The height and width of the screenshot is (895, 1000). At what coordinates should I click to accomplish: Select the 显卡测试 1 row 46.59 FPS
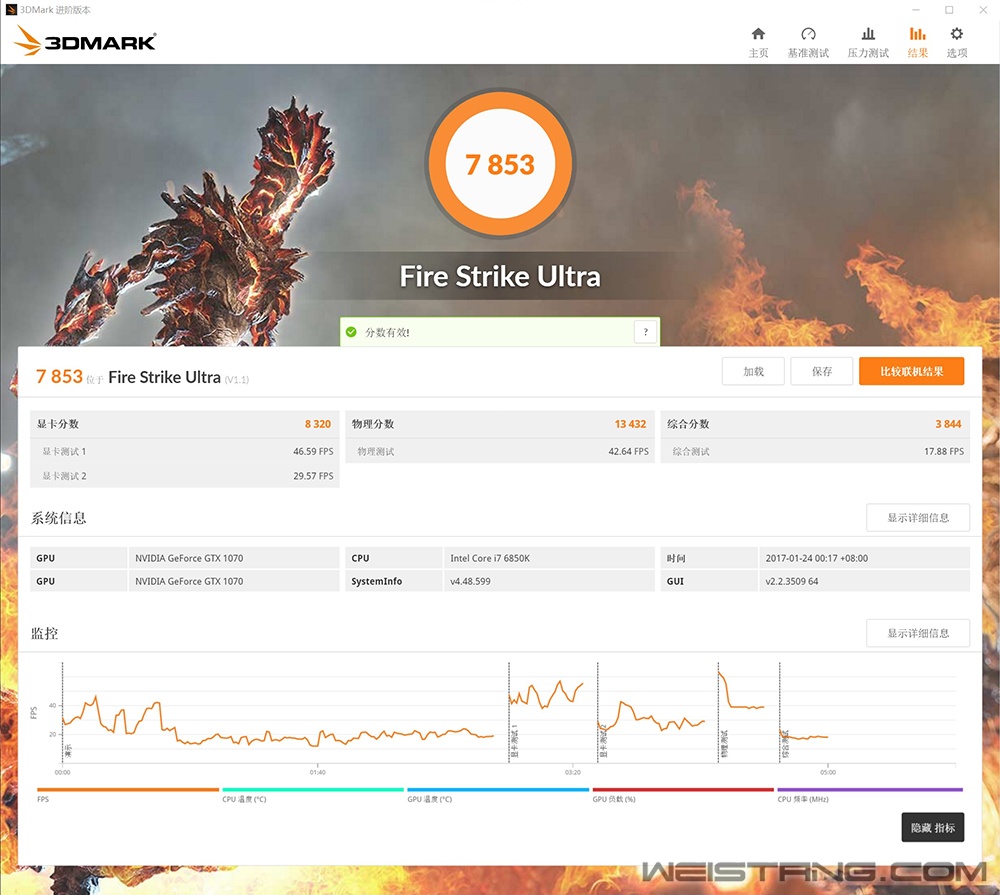[x=184, y=451]
